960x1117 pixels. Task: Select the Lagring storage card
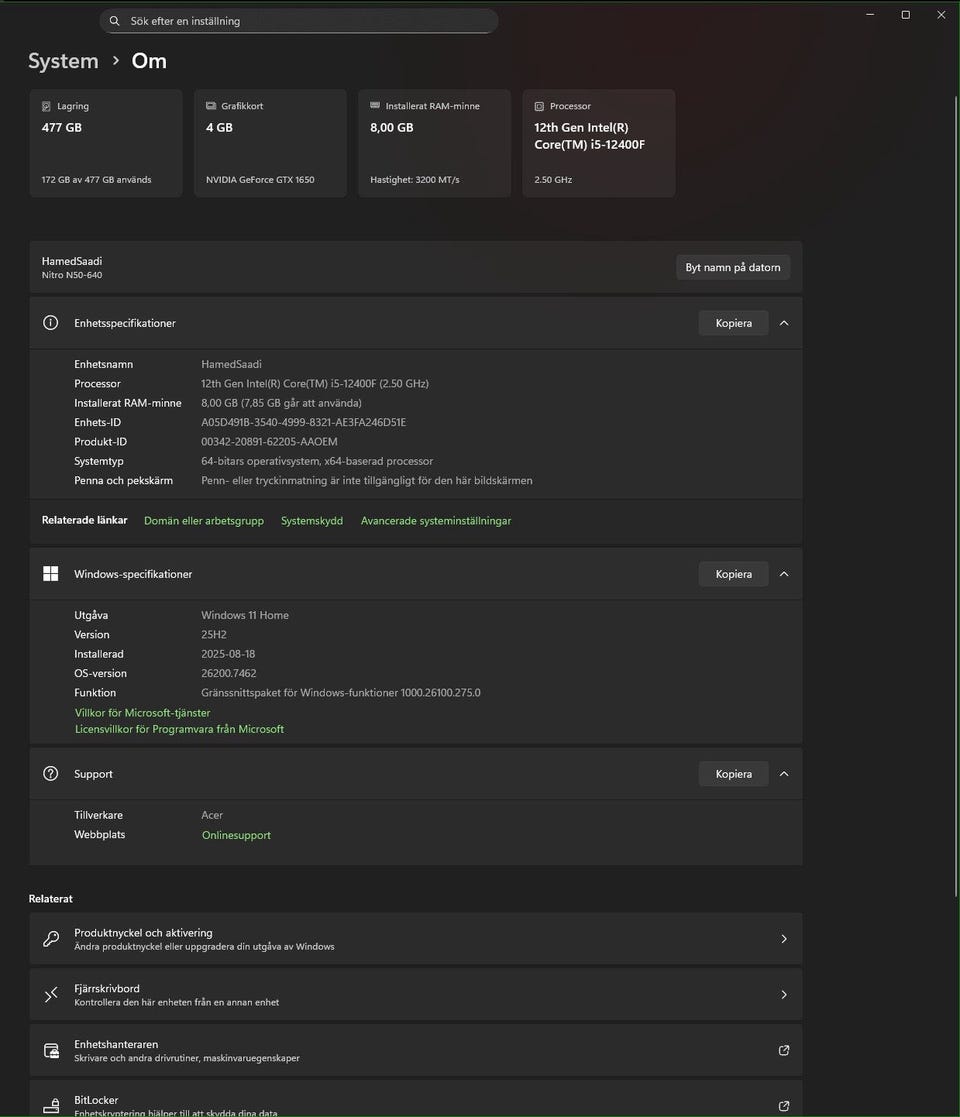click(106, 143)
